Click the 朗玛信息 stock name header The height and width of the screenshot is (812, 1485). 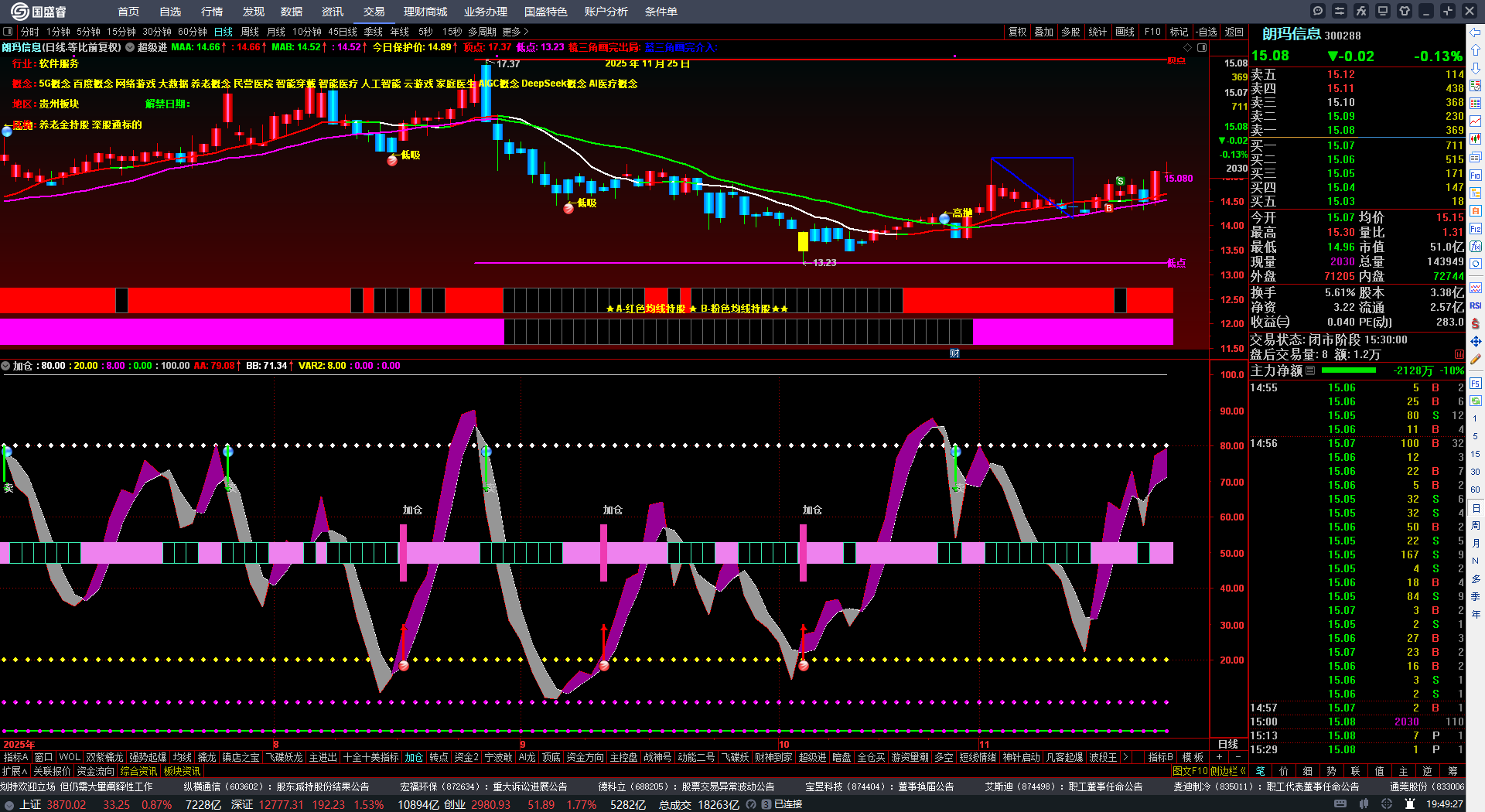[x=1292, y=34]
